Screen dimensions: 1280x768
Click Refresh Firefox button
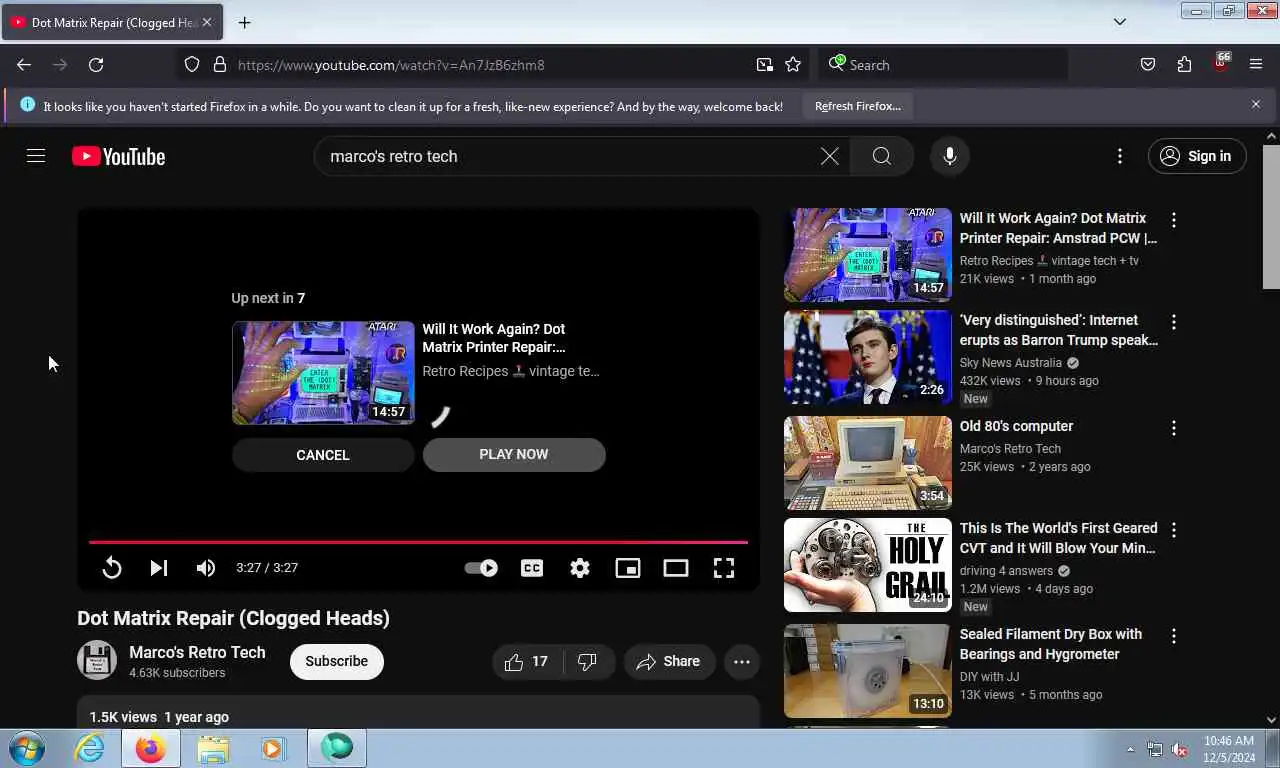(x=858, y=106)
